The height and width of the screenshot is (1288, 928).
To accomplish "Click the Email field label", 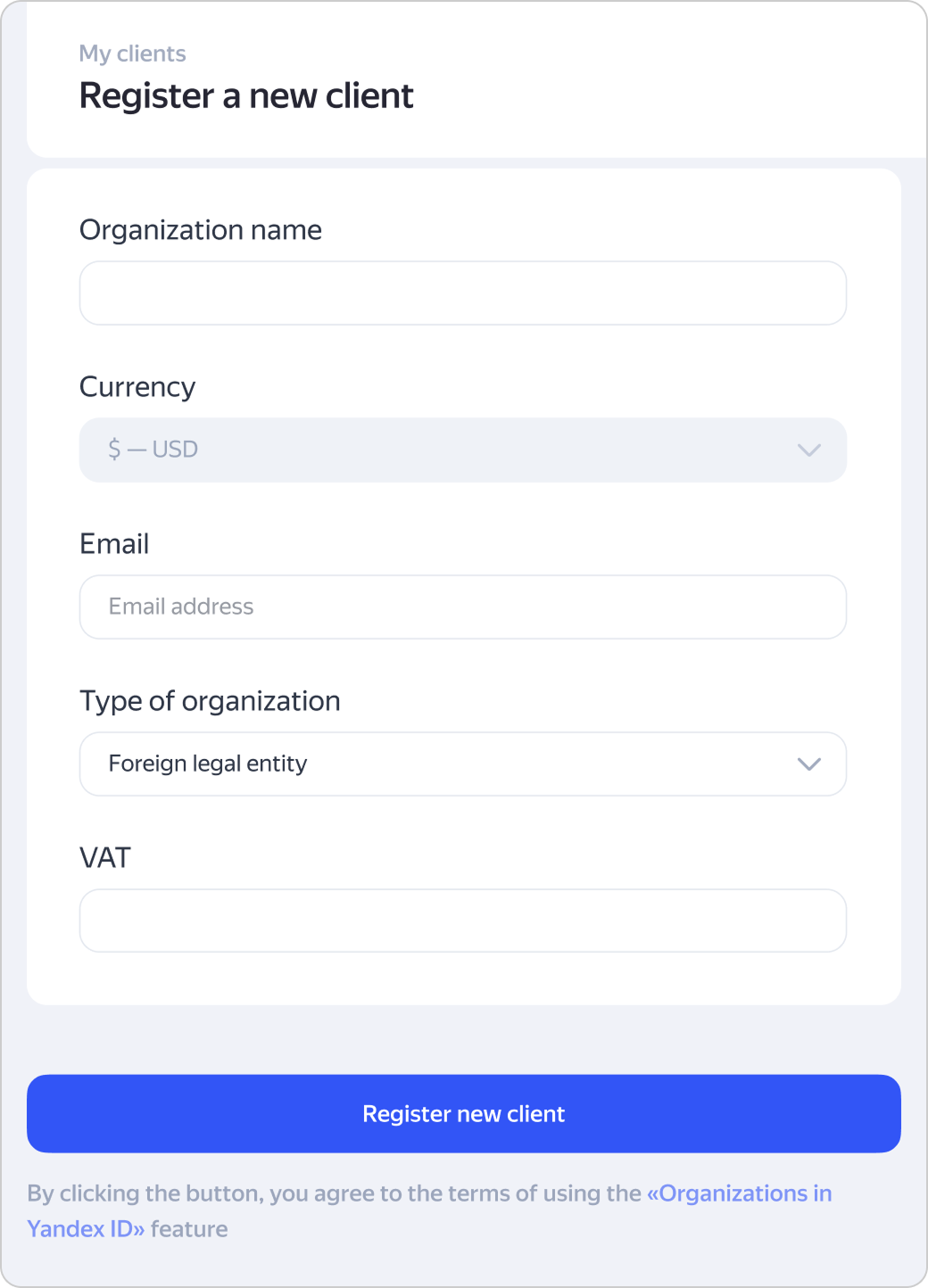I will [113, 544].
